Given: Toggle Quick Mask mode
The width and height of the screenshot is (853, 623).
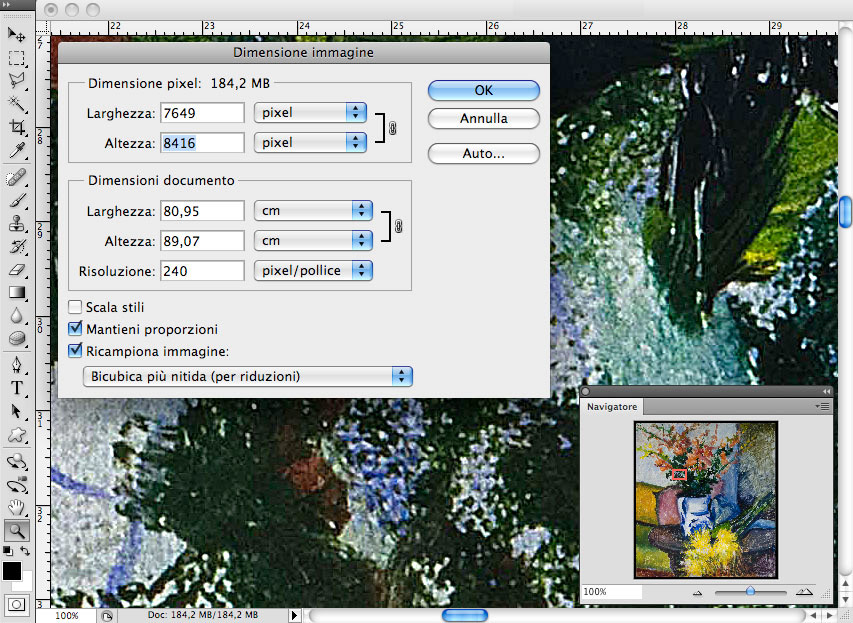Looking at the screenshot, I should (16, 605).
